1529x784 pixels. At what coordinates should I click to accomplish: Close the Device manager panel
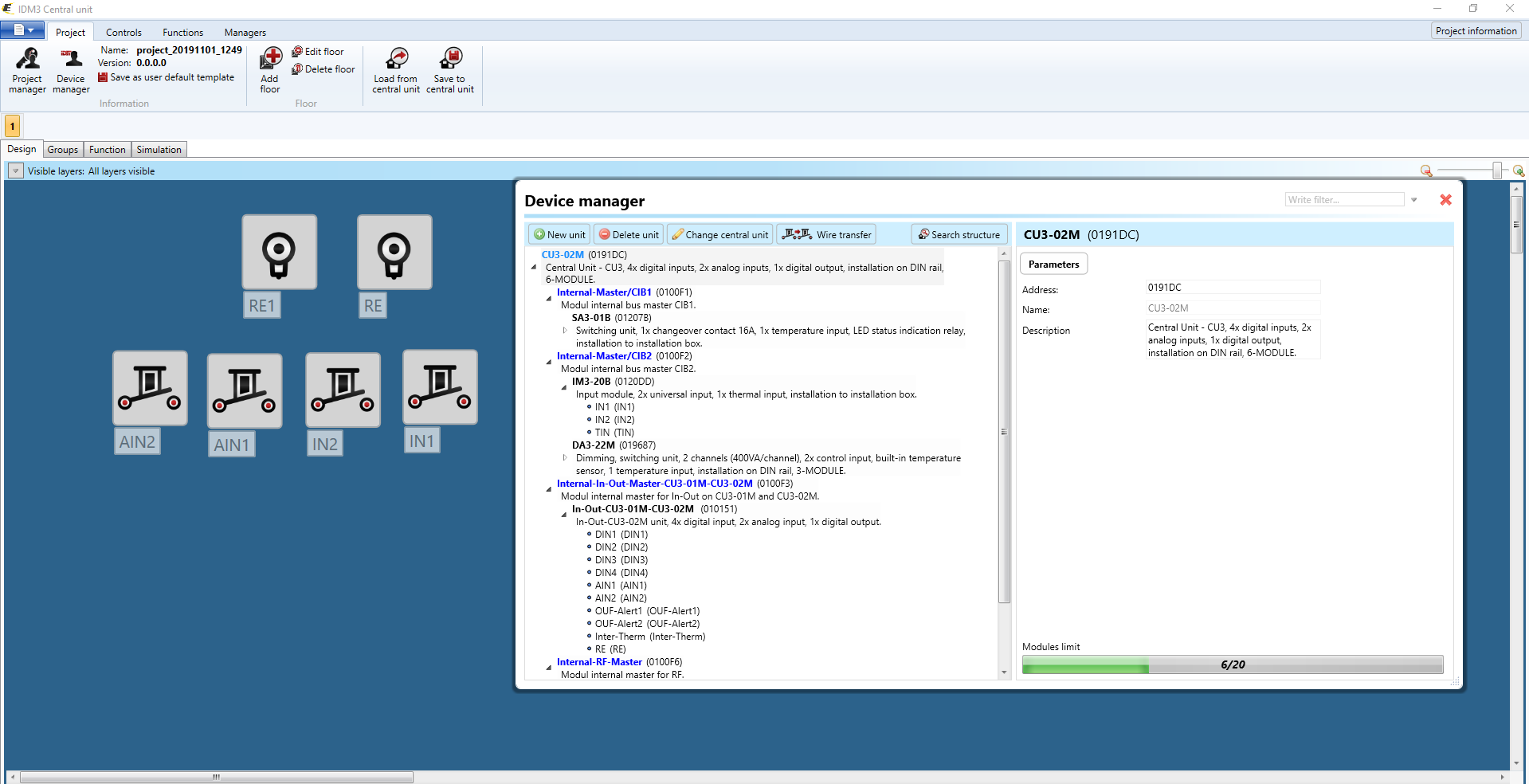(1445, 200)
